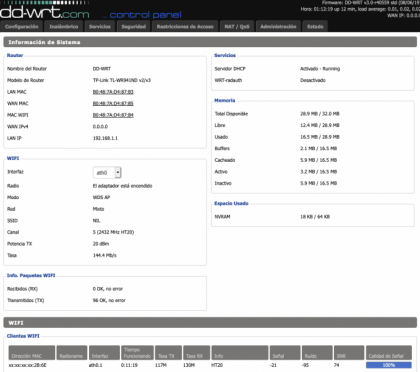Open the Servicios tab
This screenshot has width=420, height=372.
100,27
